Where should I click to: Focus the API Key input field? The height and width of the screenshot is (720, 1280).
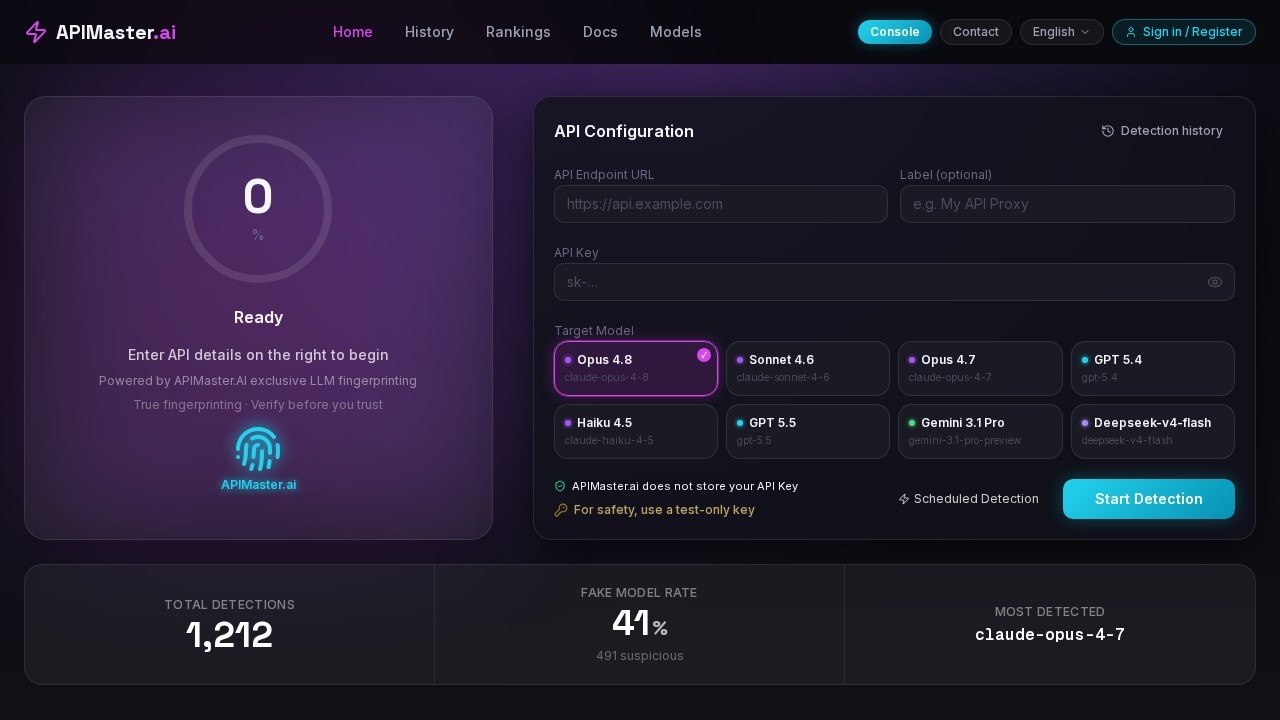[x=894, y=282]
